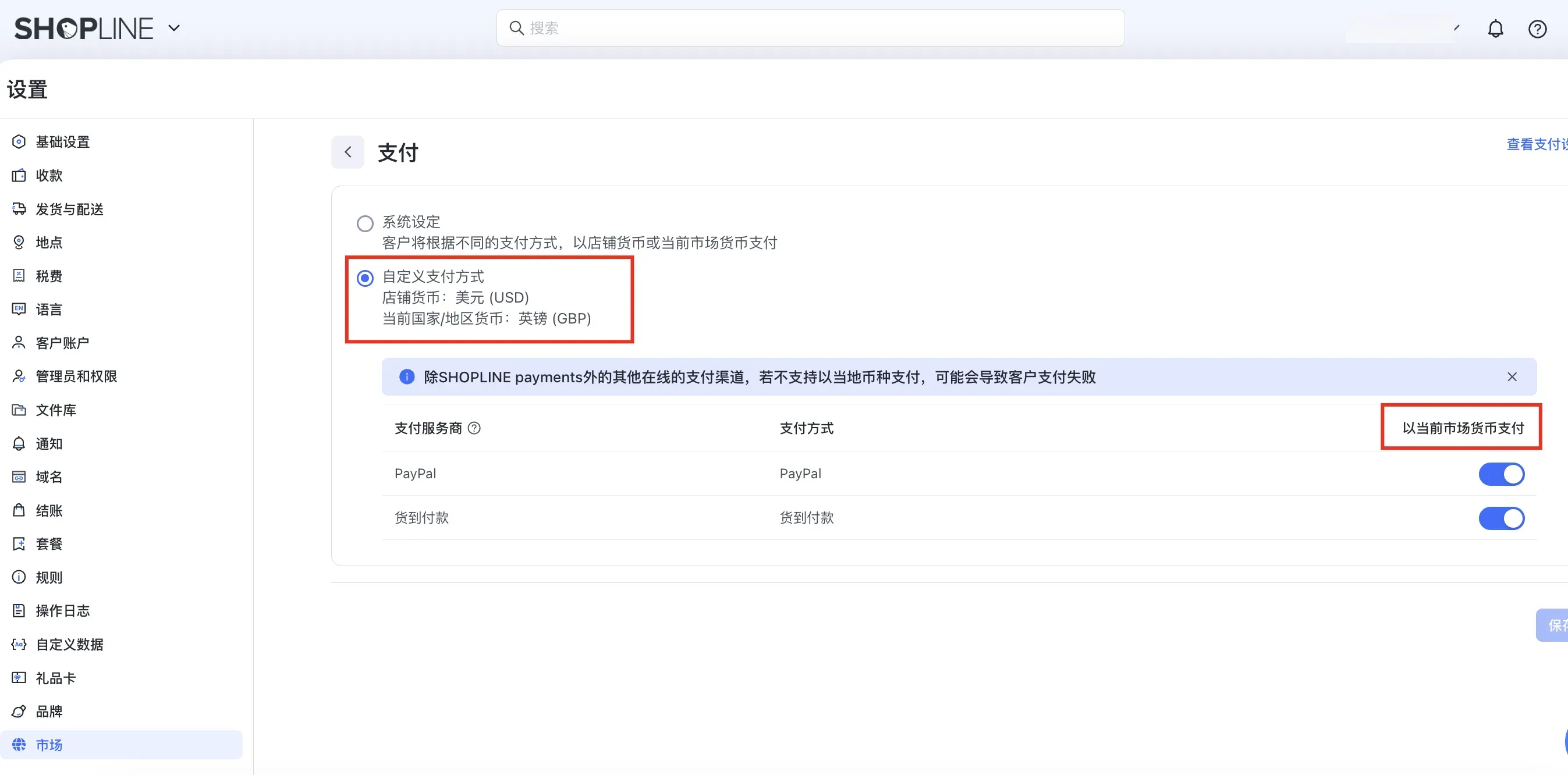The image size is (1568, 775).
Task: Select the 自定义支付方式 radio option
Action: tap(364, 278)
